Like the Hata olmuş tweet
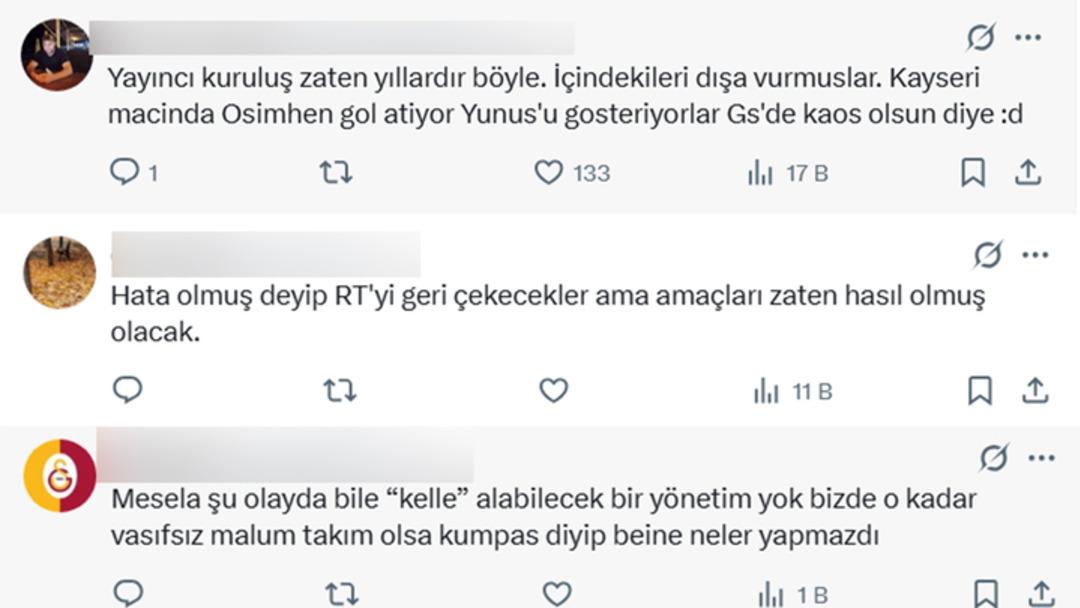 pyautogui.click(x=554, y=390)
